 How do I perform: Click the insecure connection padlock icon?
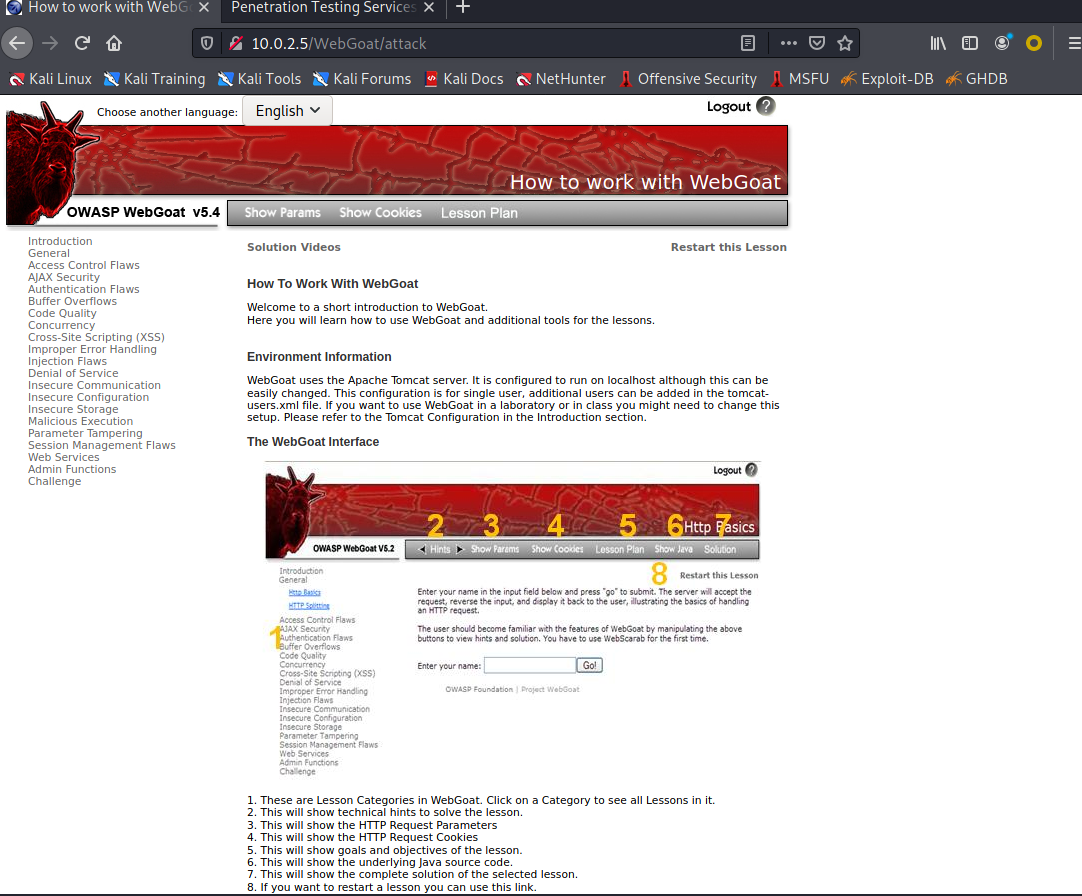[236, 43]
